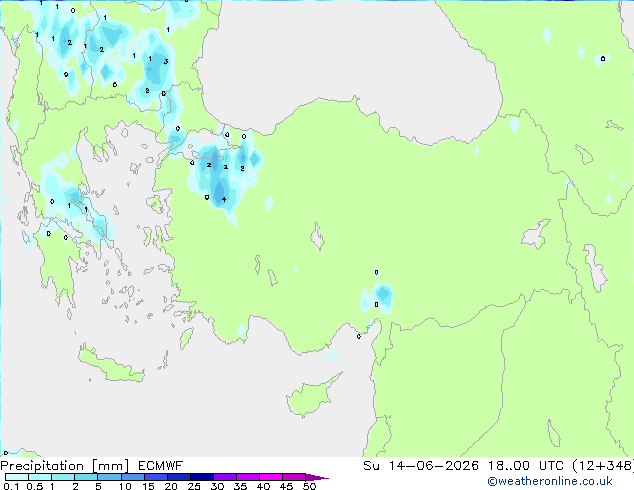Select the 1–2 mm legend color box
Screen dimensions: 634x490
63,477
